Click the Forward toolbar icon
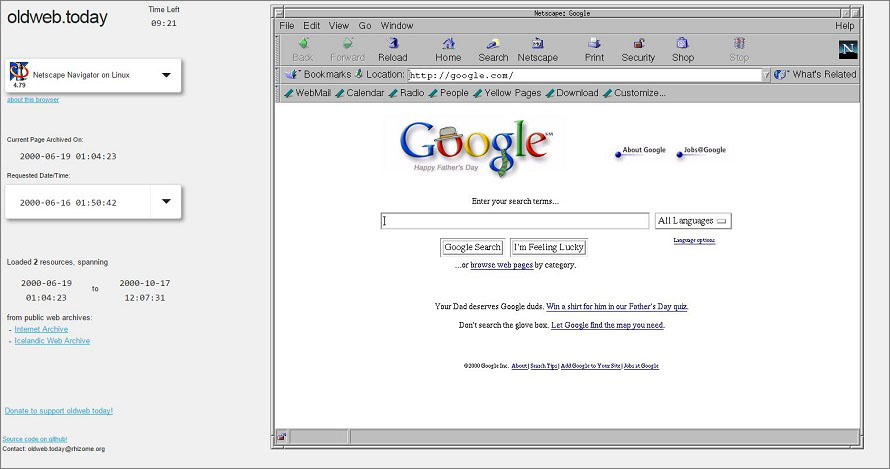 click(347, 49)
